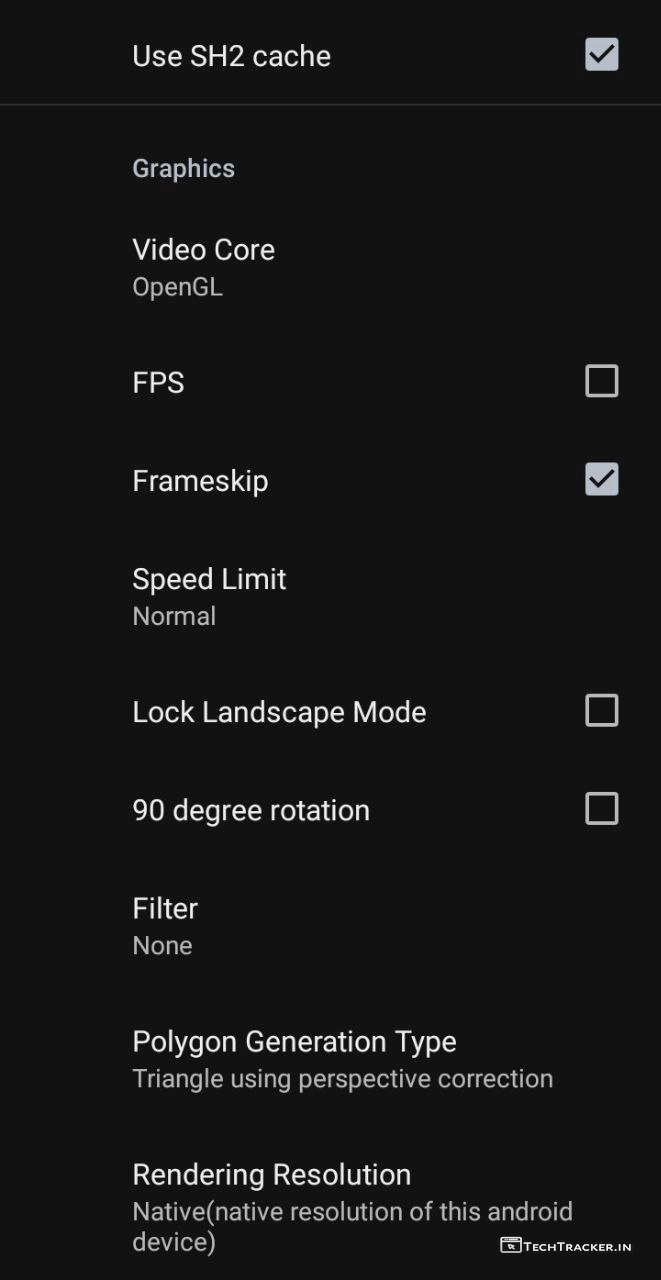Click the TechTracker watermark logo icon

(x=511, y=1246)
